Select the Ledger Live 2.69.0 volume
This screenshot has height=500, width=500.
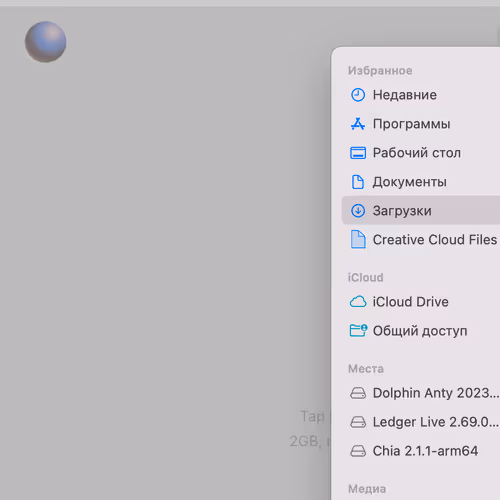click(421, 422)
